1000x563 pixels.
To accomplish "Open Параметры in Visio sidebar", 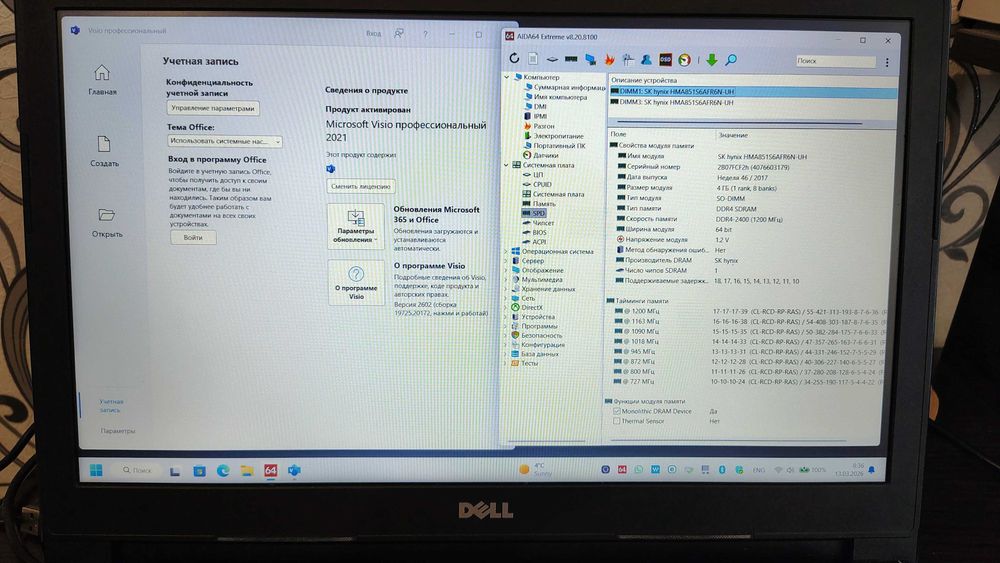I will [x=117, y=431].
